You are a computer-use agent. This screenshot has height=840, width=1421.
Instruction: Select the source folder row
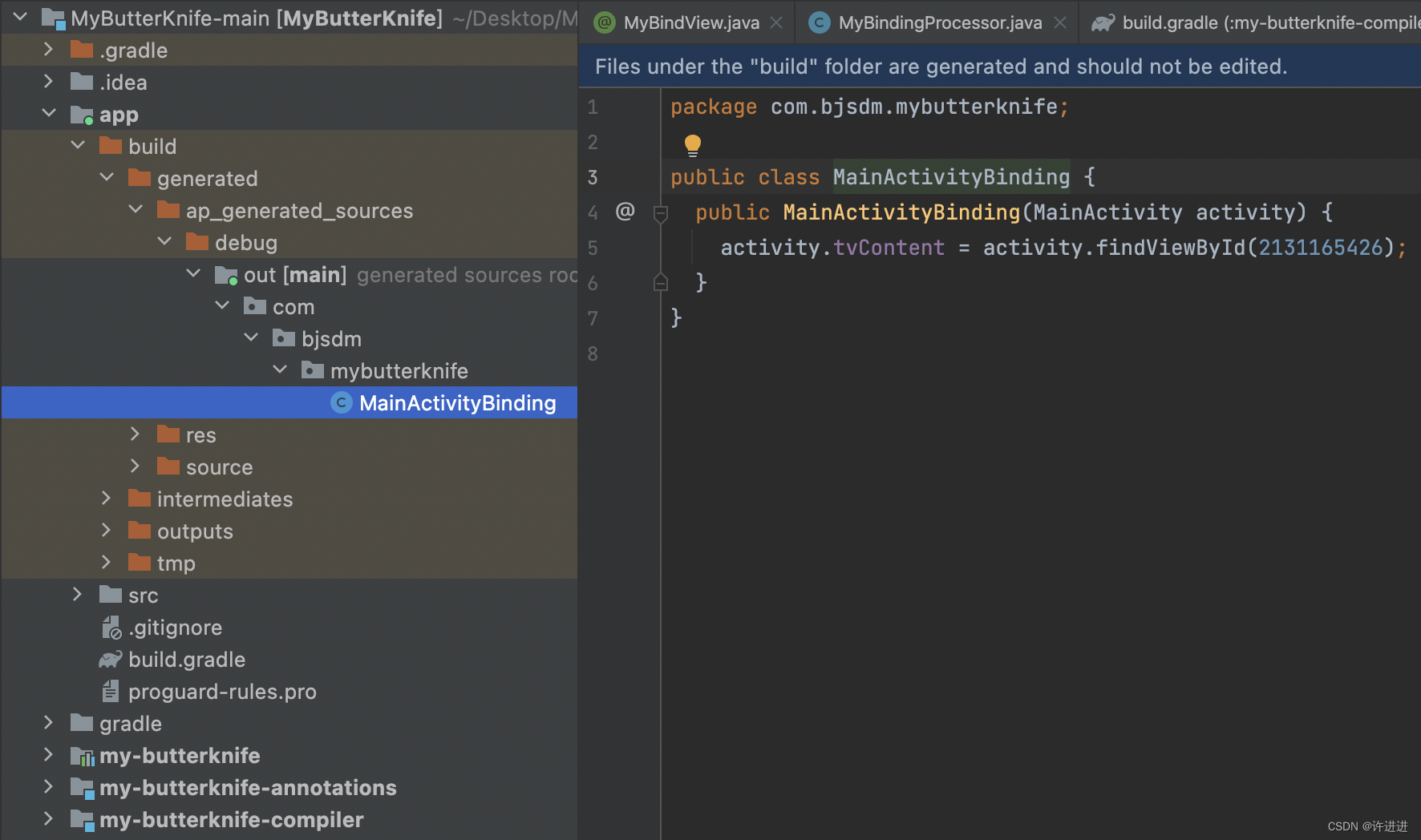(289, 466)
